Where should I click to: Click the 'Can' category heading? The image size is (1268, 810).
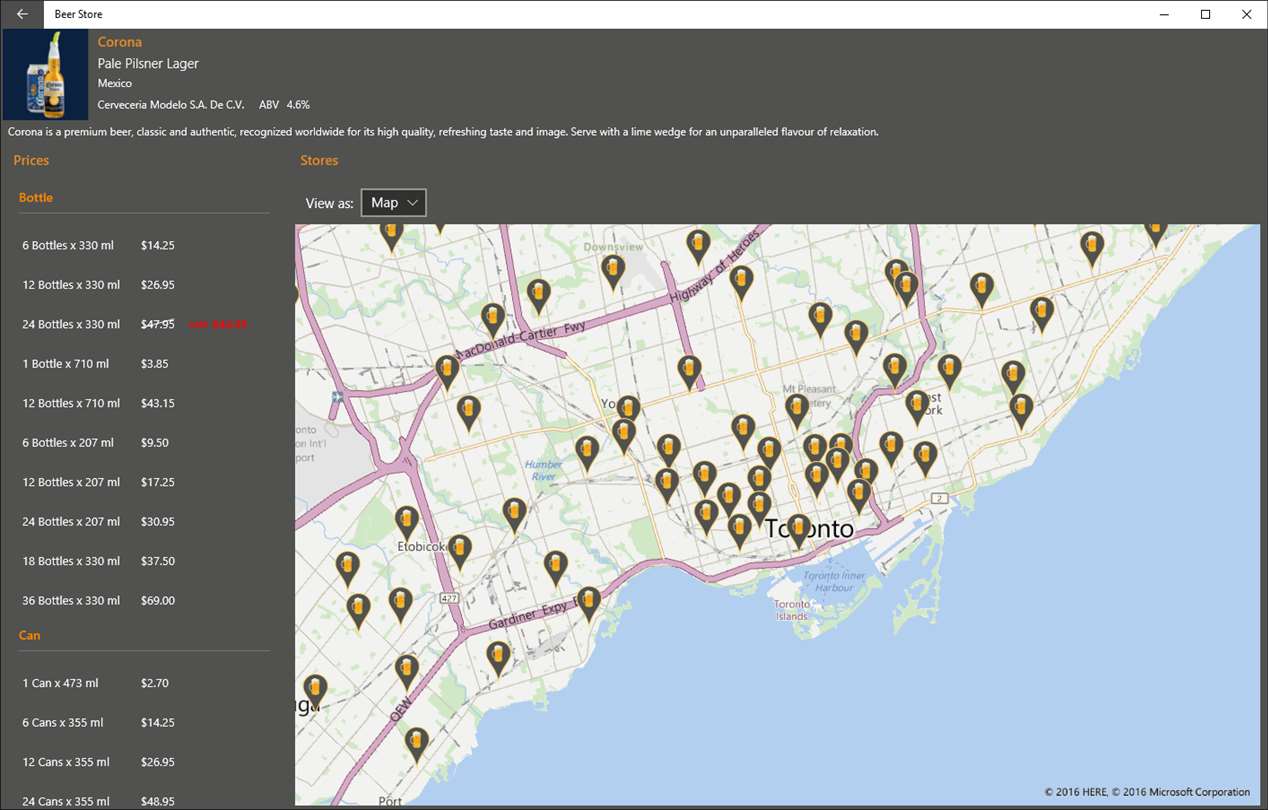(x=29, y=635)
